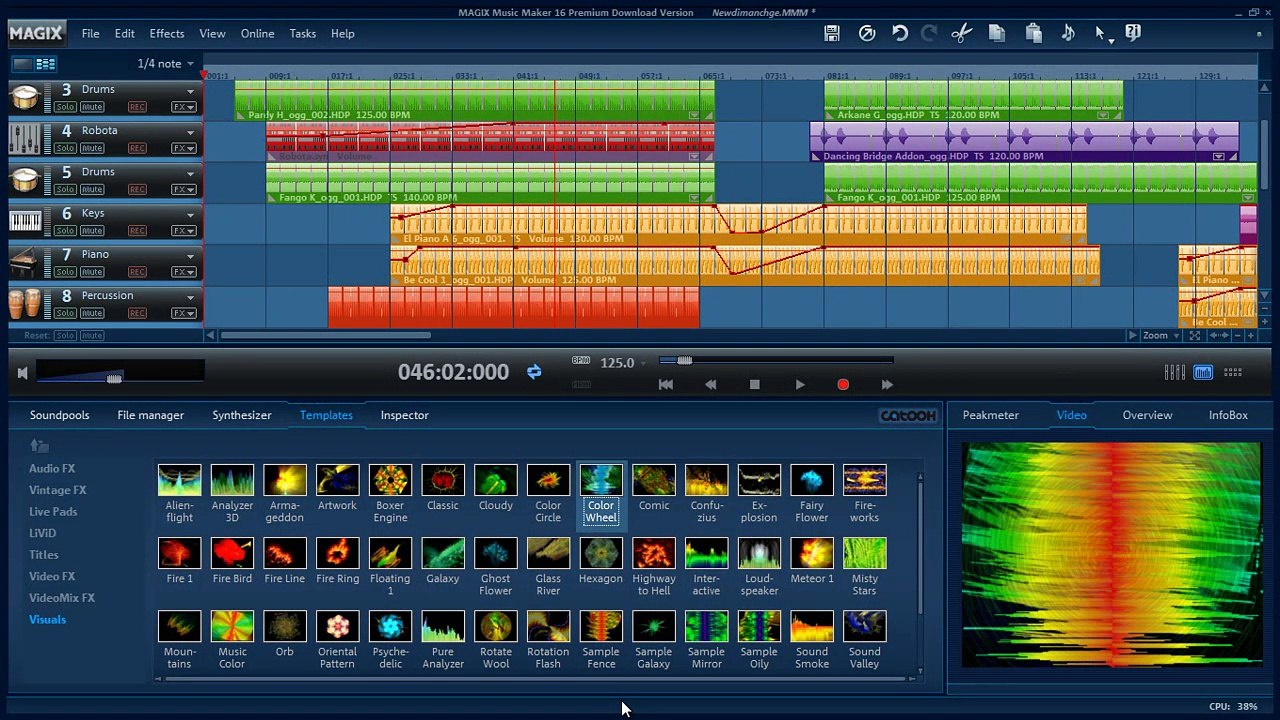Mute track 4 Robota
1280x720 pixels.
(92, 148)
